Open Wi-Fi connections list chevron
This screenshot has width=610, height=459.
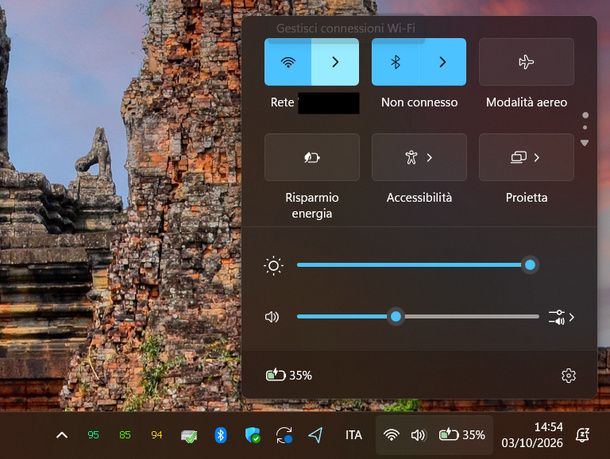tap(335, 62)
